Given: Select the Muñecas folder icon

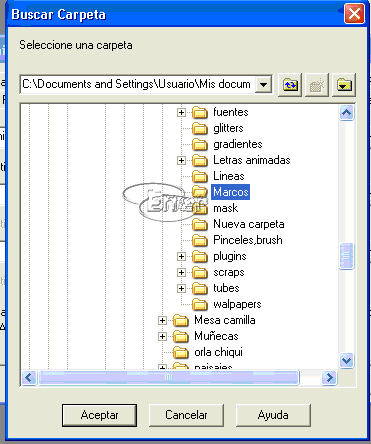Looking at the screenshot, I should pyautogui.click(x=181, y=336).
